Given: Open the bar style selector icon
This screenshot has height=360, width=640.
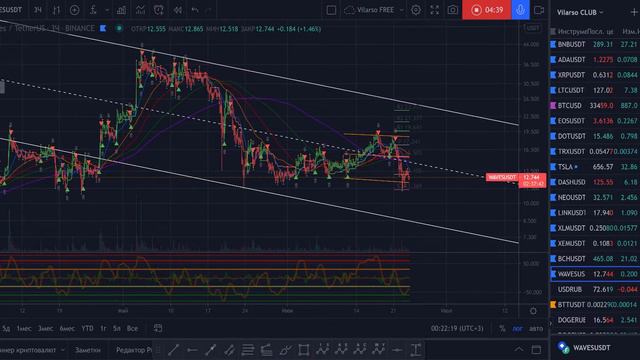Looking at the screenshot, I should (56, 10).
